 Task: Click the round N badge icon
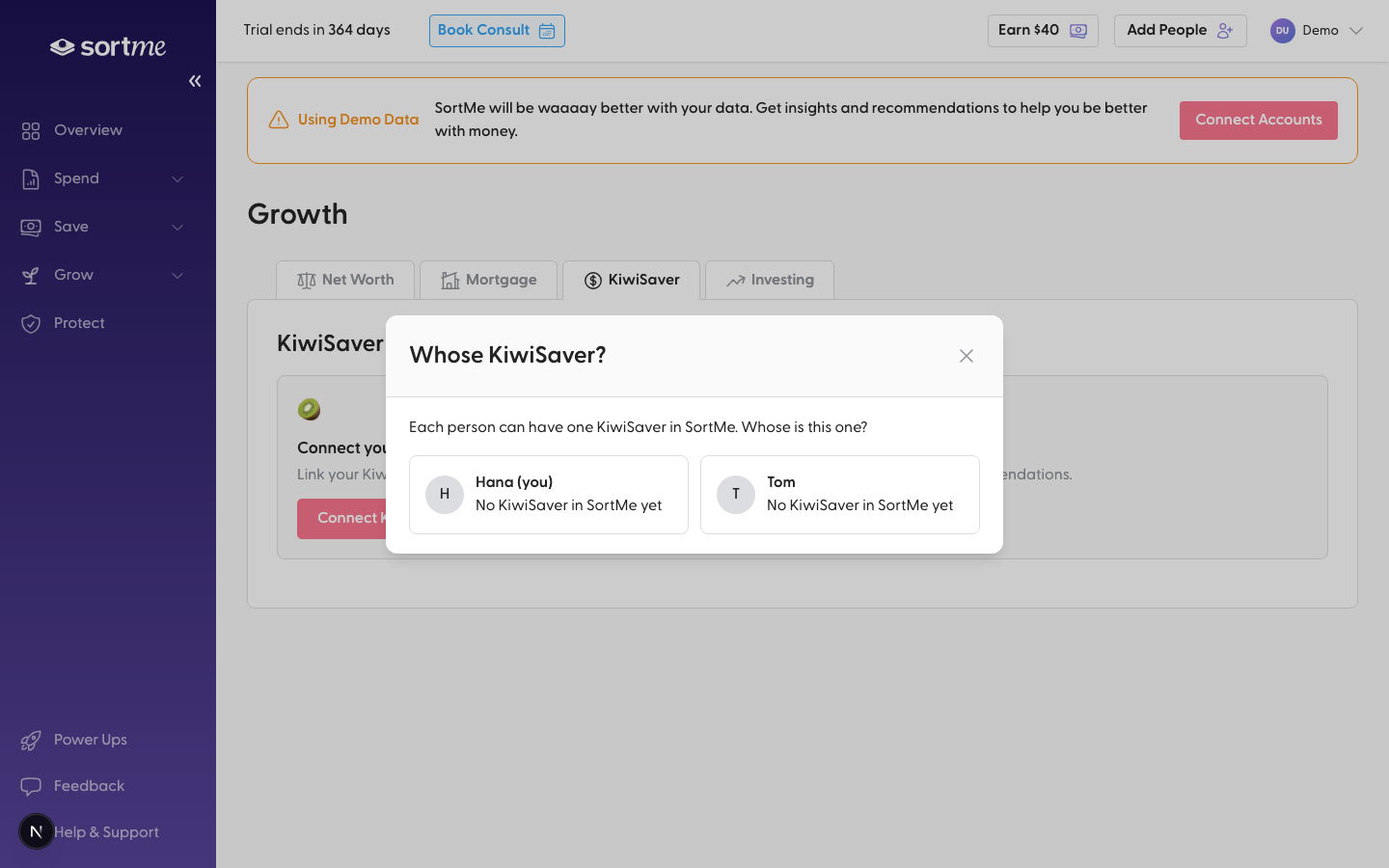(37, 831)
